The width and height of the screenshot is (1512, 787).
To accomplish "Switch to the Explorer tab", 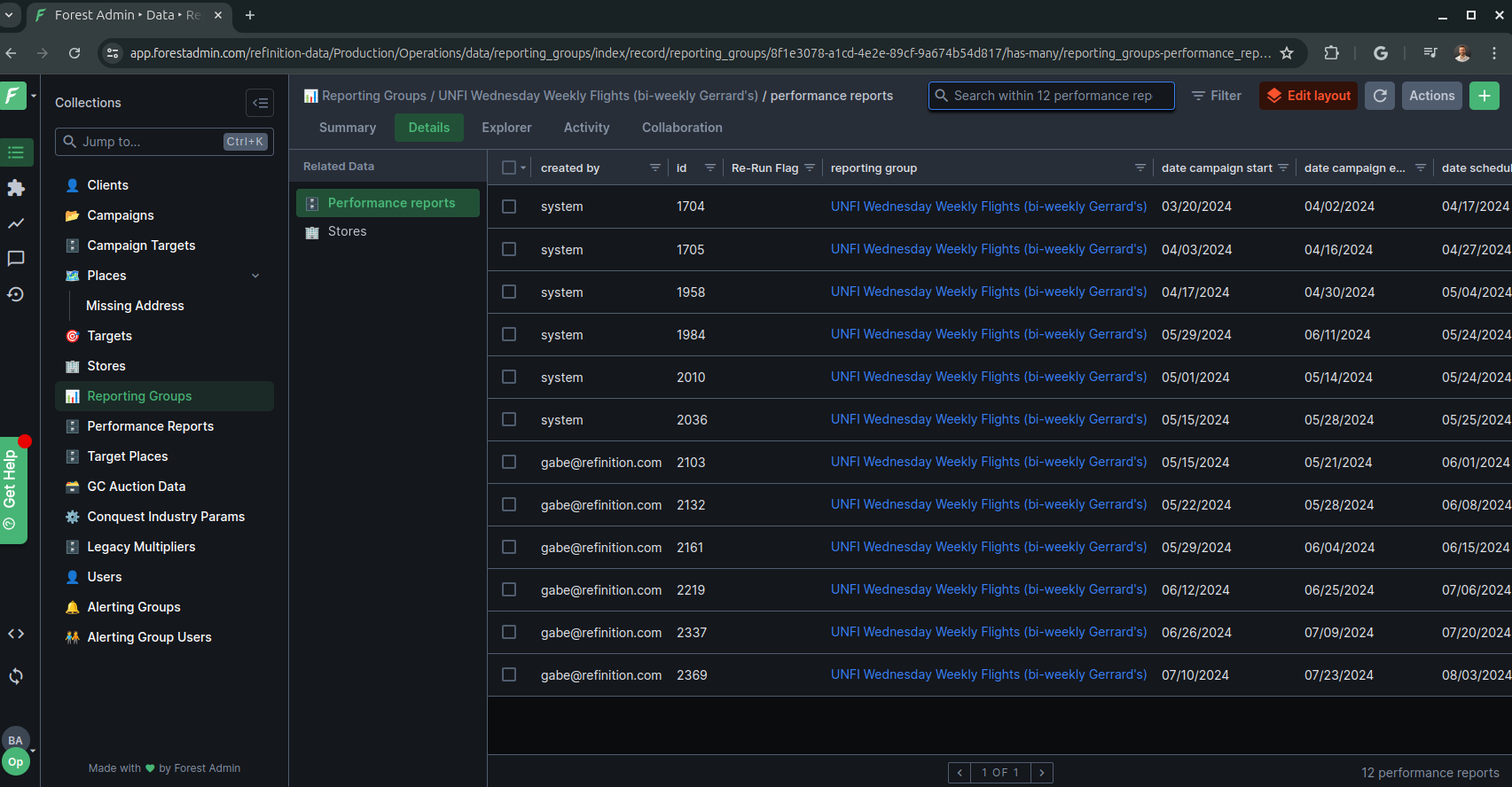I will (x=506, y=128).
